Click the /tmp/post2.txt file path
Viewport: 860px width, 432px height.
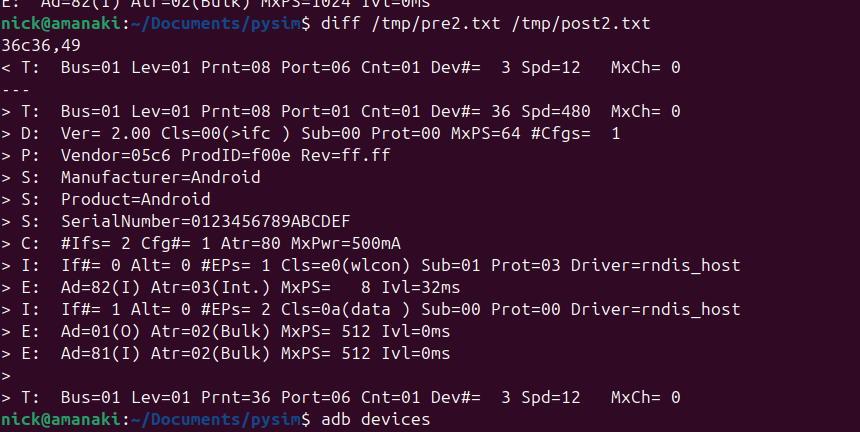pyautogui.click(x=581, y=24)
